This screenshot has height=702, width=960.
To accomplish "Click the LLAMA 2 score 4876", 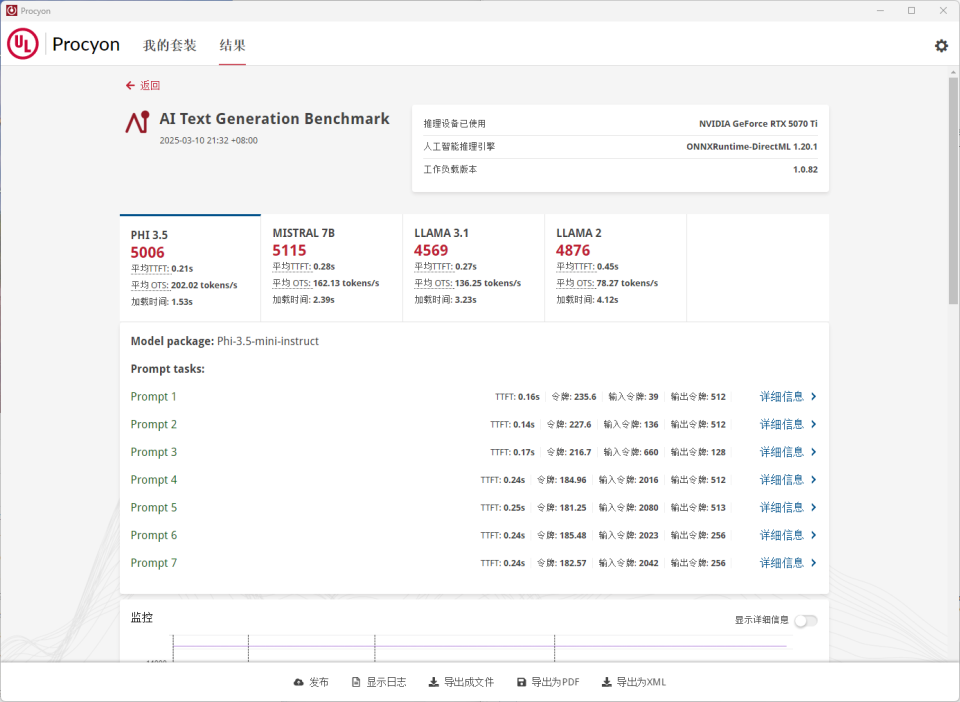I will coord(573,250).
